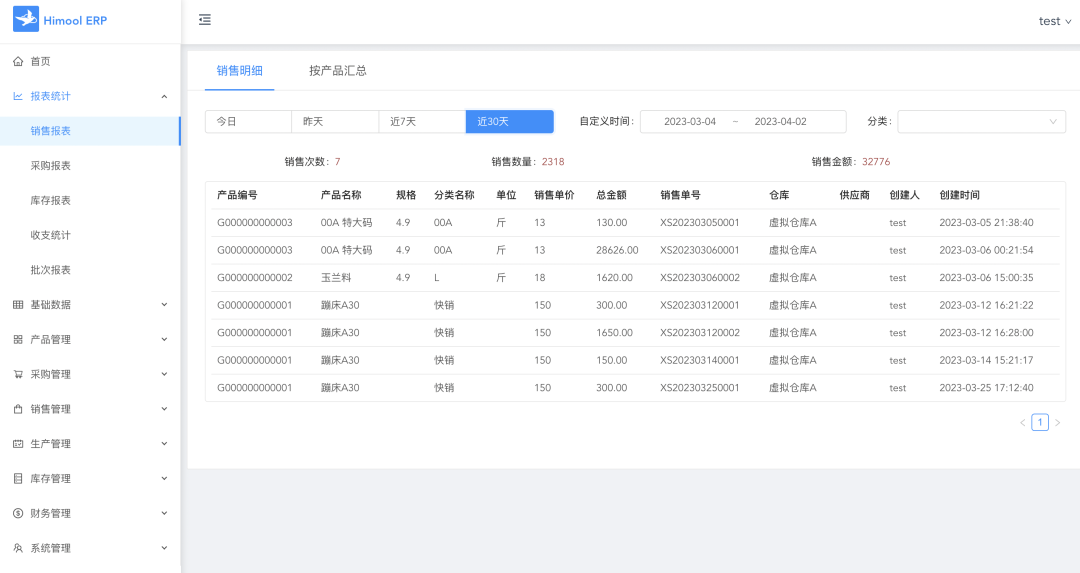The image size is (1080, 573).
Task: Select the 昨天 time range option
Action: tap(334, 122)
